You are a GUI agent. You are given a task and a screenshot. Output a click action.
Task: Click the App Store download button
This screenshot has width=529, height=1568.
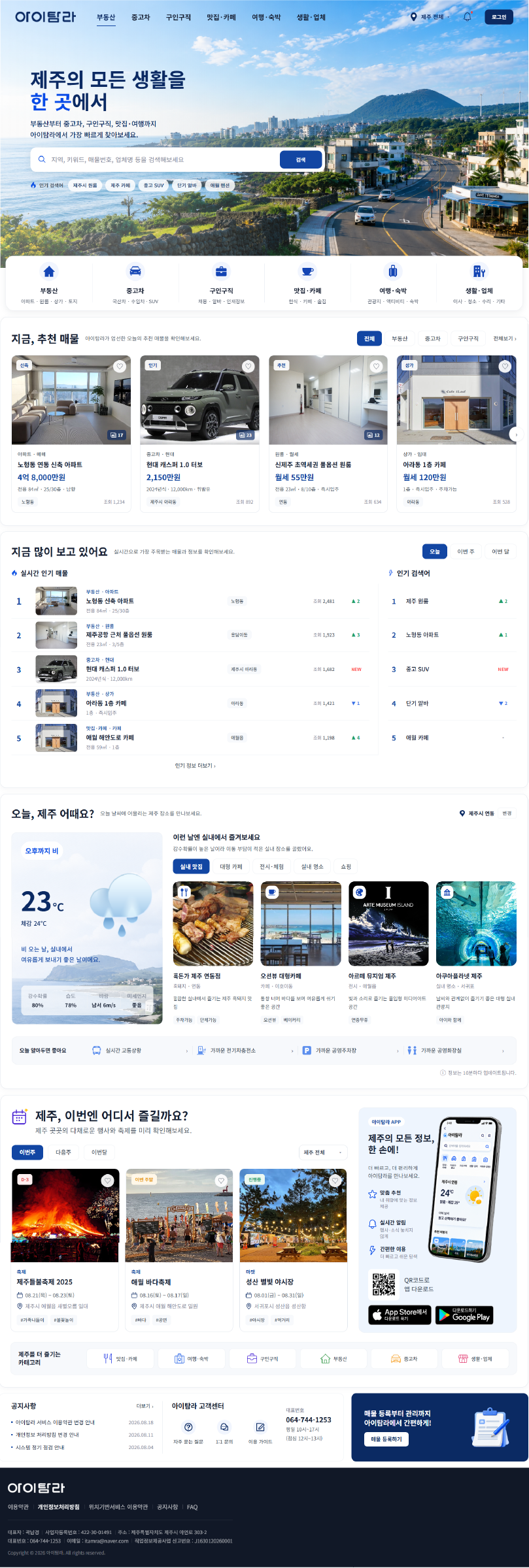400,1315
